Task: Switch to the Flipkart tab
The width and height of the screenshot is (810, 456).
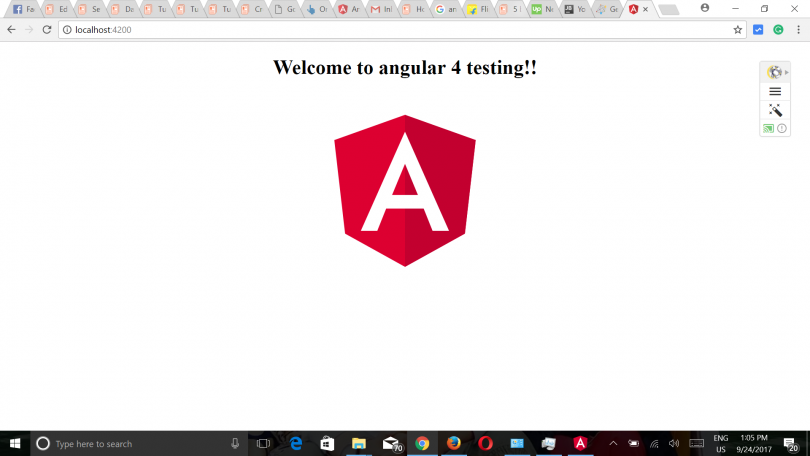Action: (477, 9)
